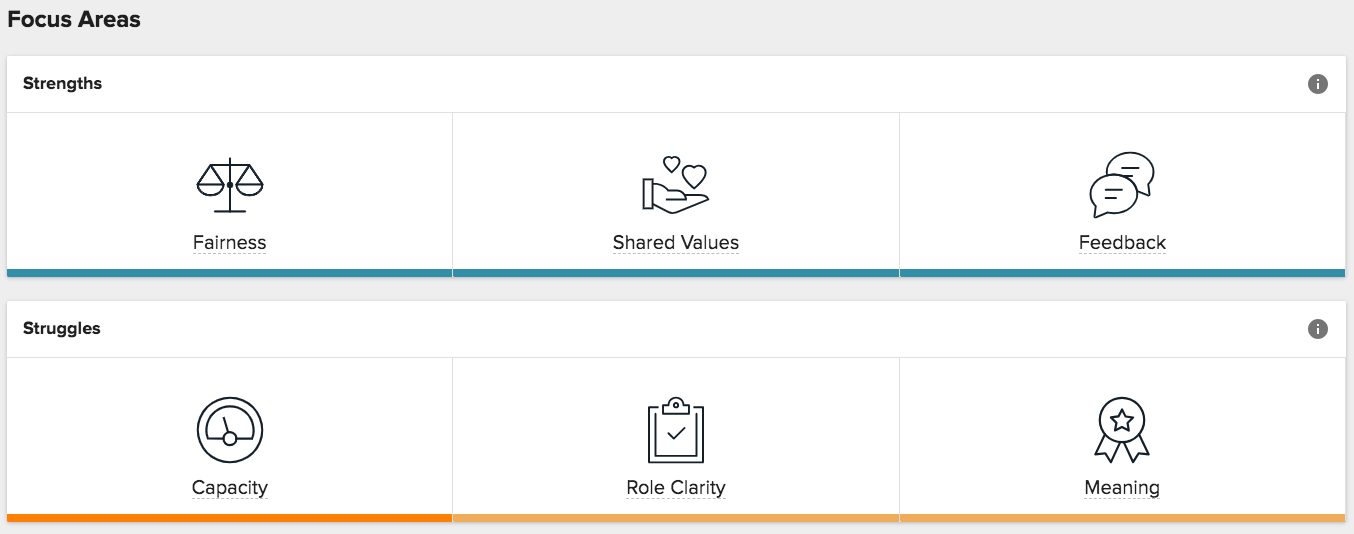The height and width of the screenshot is (534, 1354).
Task: Open the Capacity gauge icon
Action: (229, 430)
